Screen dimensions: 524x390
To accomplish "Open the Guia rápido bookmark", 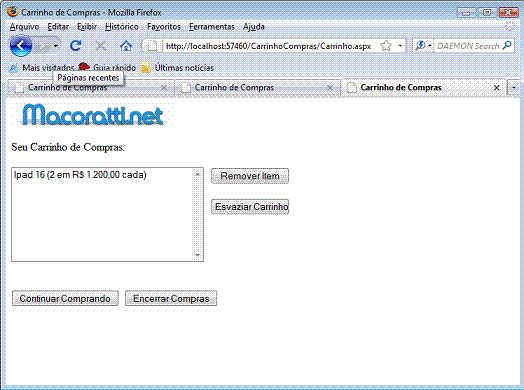I will tap(108, 68).
